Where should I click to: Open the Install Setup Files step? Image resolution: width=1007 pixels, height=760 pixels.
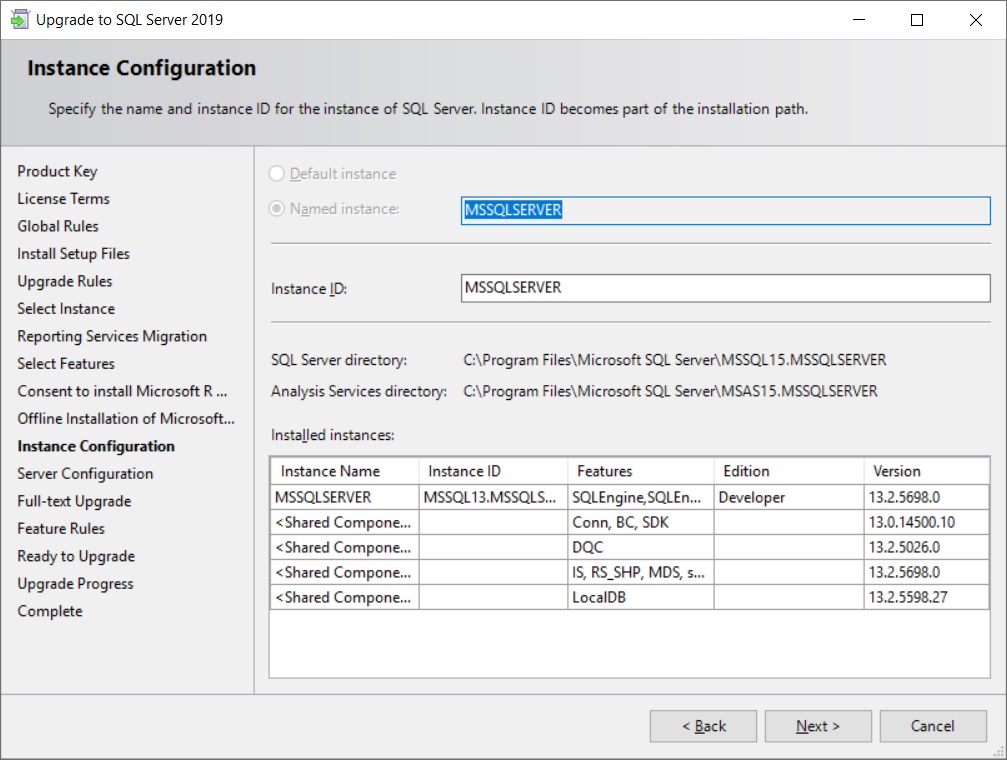click(x=73, y=254)
